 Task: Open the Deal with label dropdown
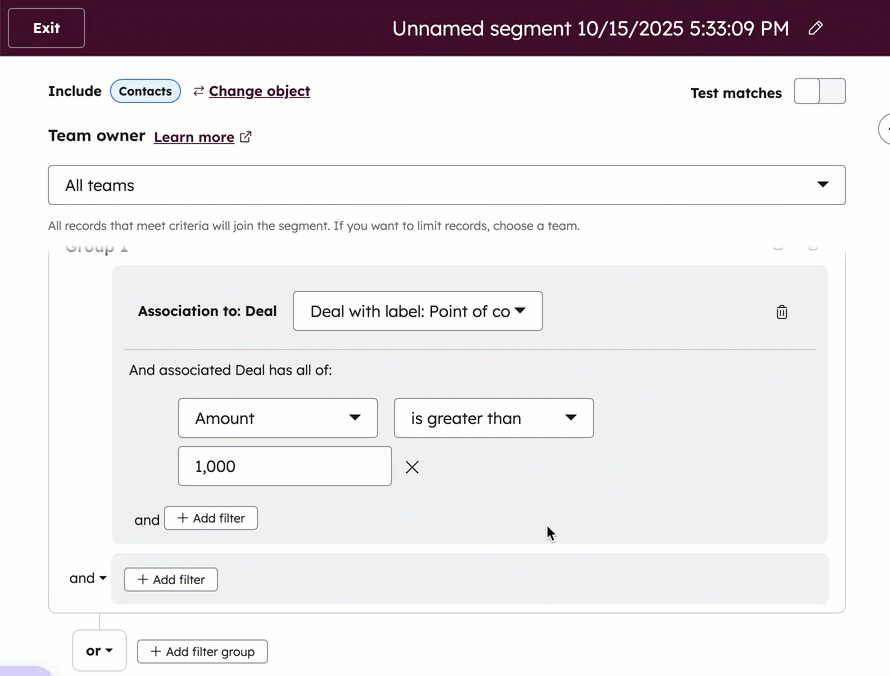pyautogui.click(x=417, y=311)
